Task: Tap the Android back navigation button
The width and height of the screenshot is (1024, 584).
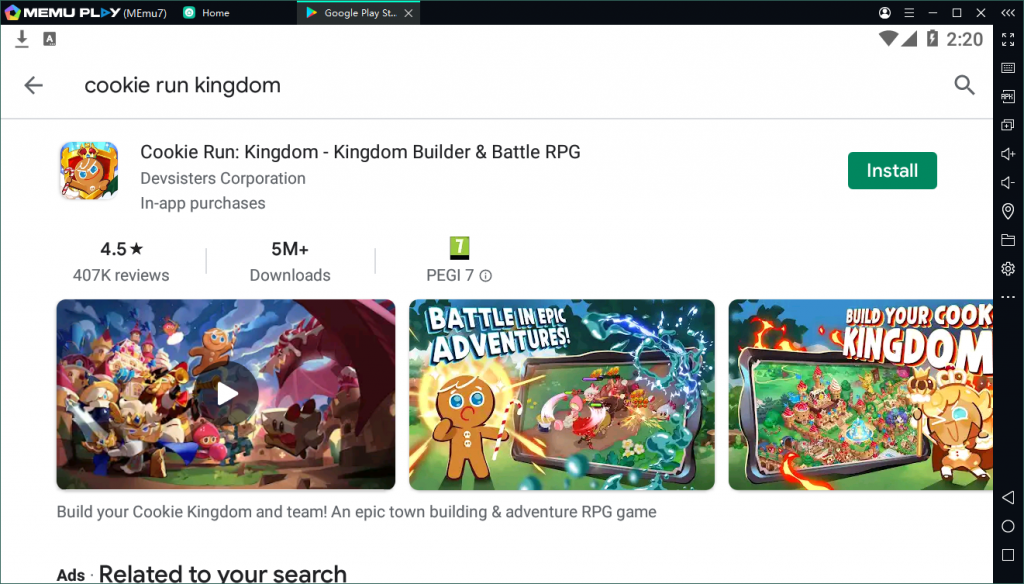Action: [1008, 497]
